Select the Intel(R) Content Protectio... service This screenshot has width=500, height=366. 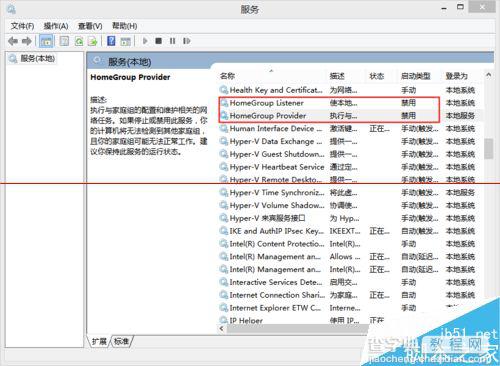277,244
